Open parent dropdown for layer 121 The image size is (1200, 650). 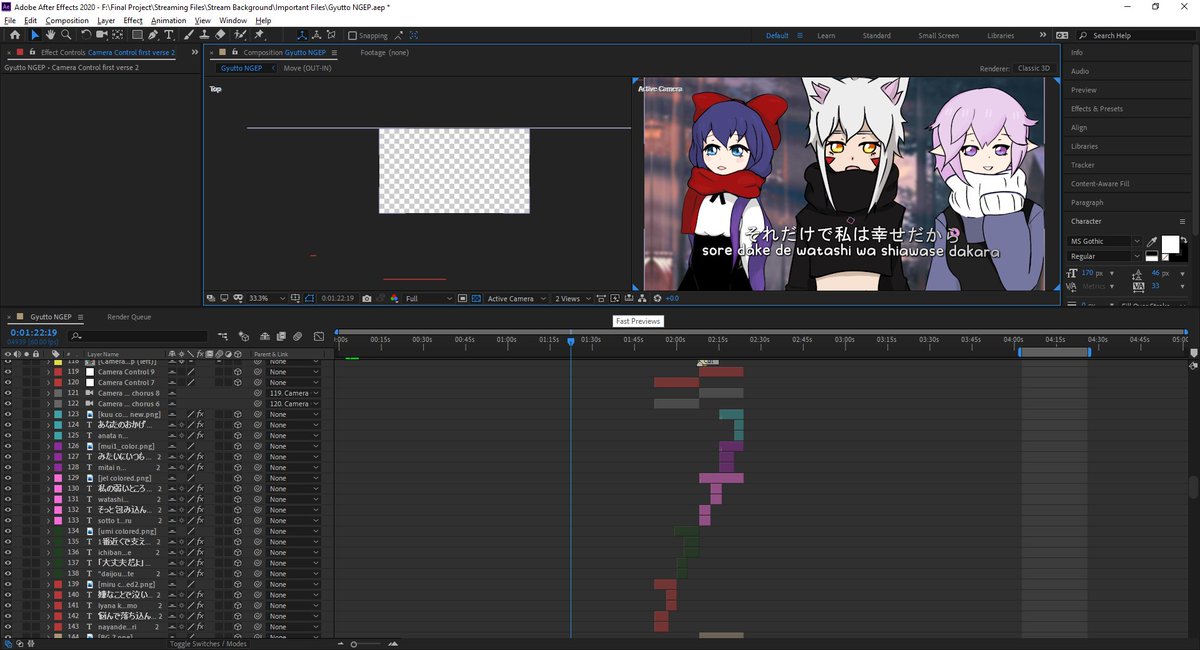coord(295,393)
